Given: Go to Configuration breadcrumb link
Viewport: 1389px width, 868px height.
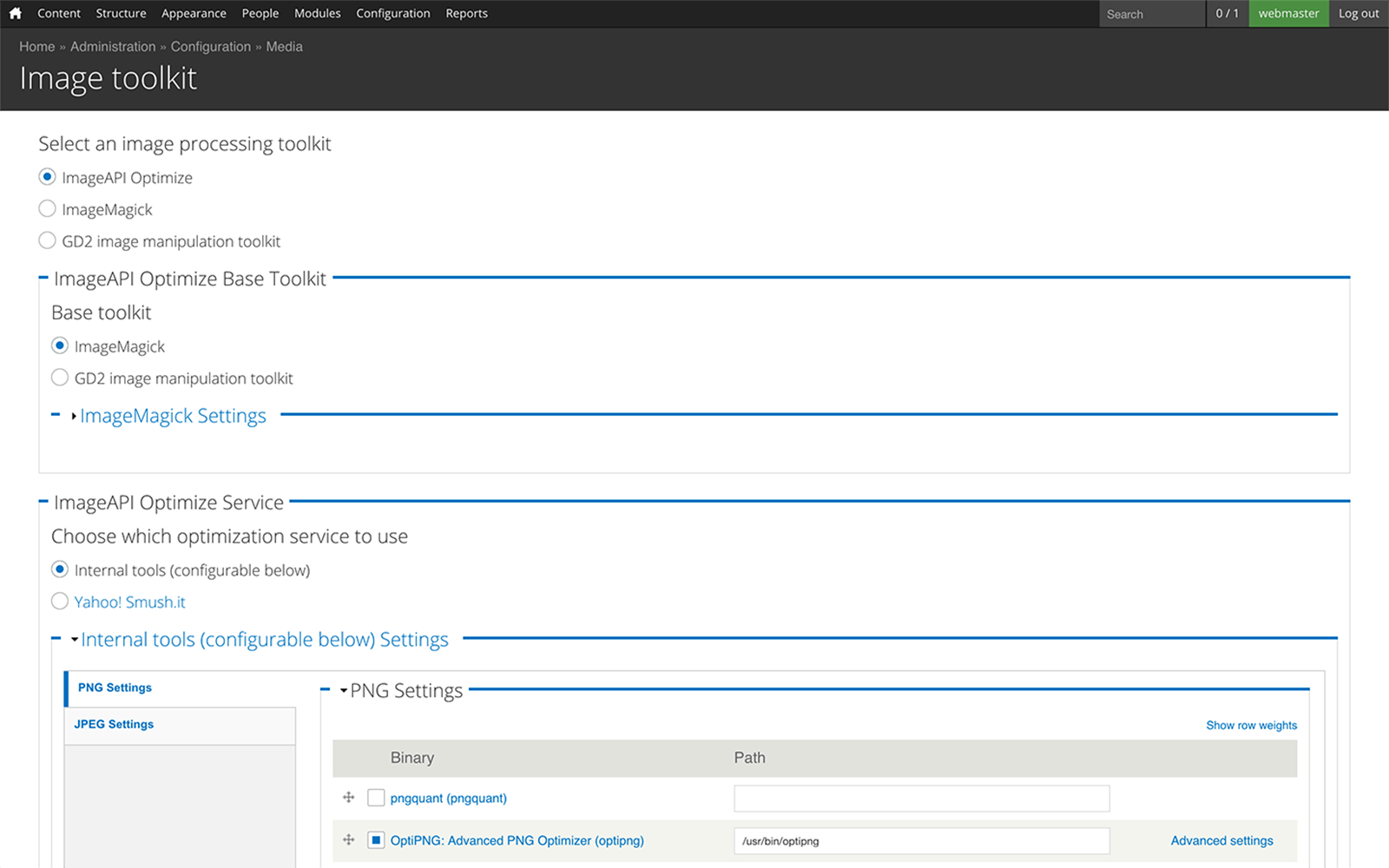Looking at the screenshot, I should [x=211, y=47].
